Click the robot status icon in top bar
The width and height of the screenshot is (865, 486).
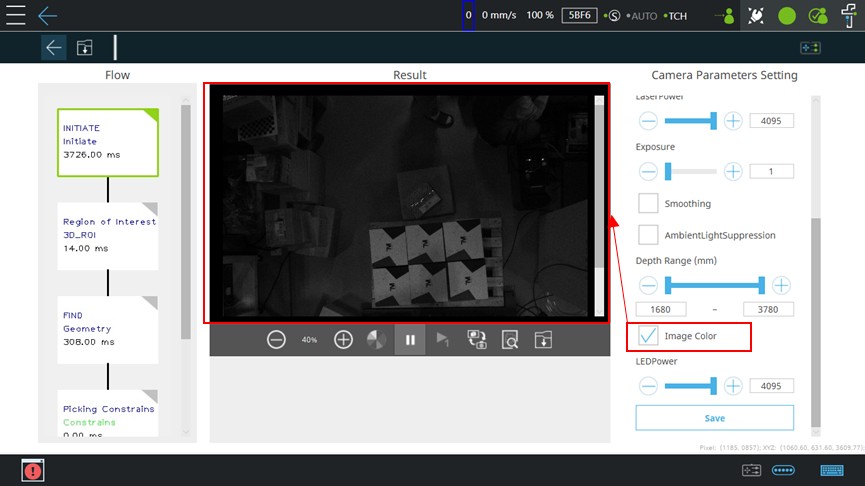(x=756, y=15)
